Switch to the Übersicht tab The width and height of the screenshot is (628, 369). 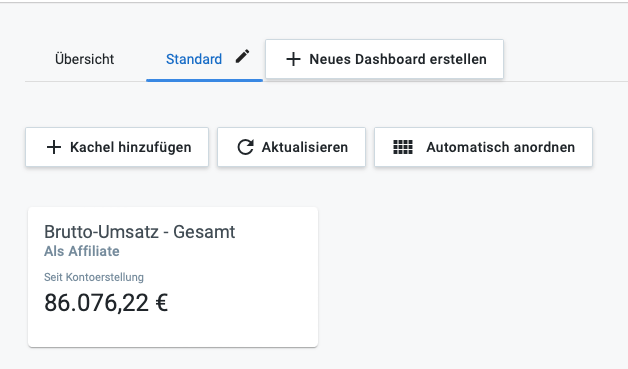click(x=85, y=59)
